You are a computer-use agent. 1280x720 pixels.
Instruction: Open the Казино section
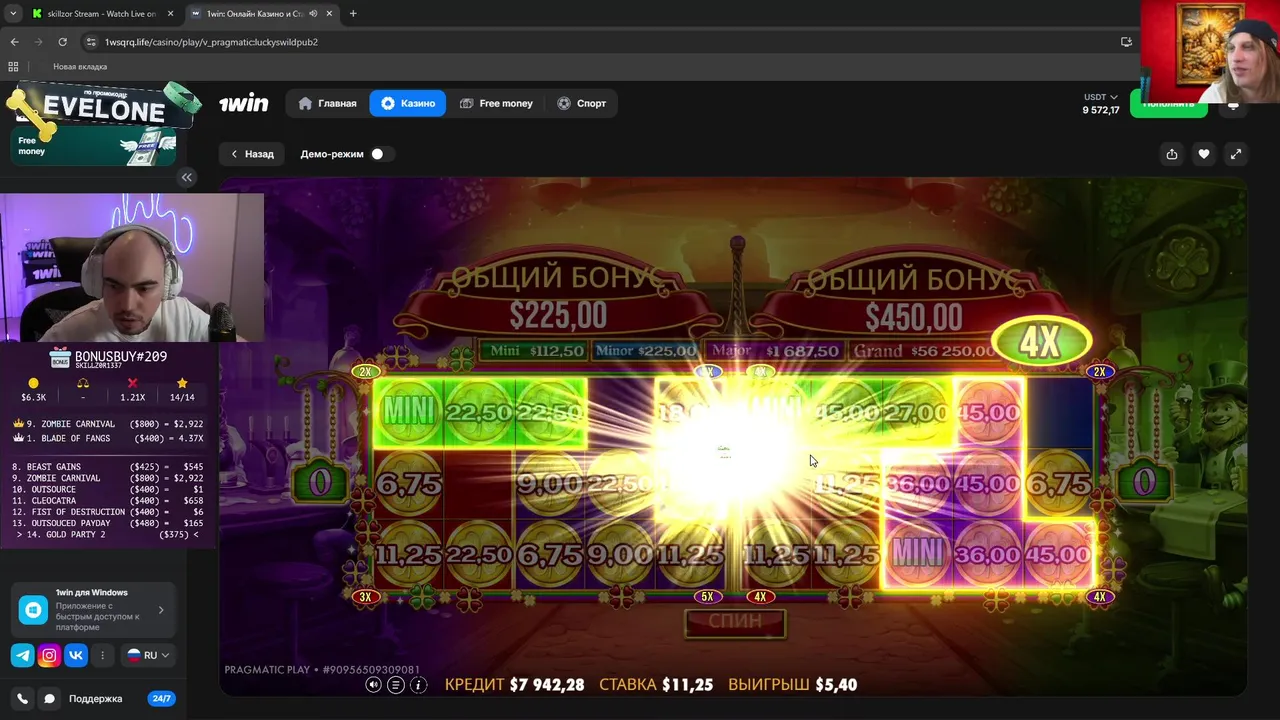point(408,103)
